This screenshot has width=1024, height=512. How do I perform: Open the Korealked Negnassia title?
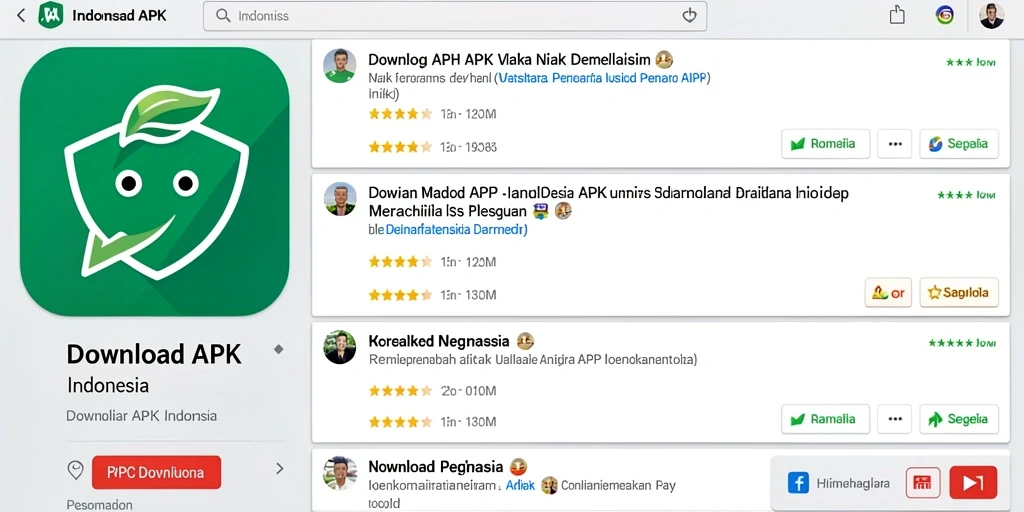click(x=439, y=341)
